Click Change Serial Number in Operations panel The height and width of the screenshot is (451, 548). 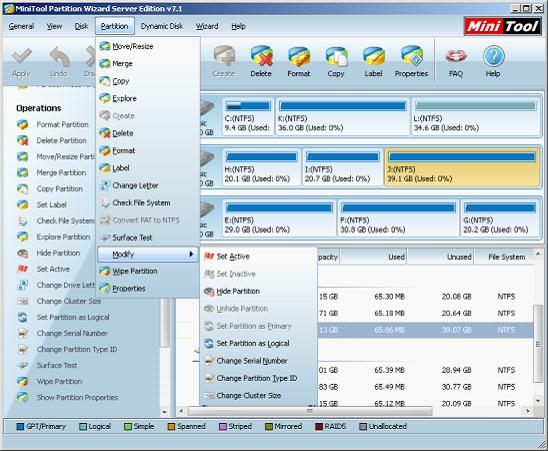72,334
